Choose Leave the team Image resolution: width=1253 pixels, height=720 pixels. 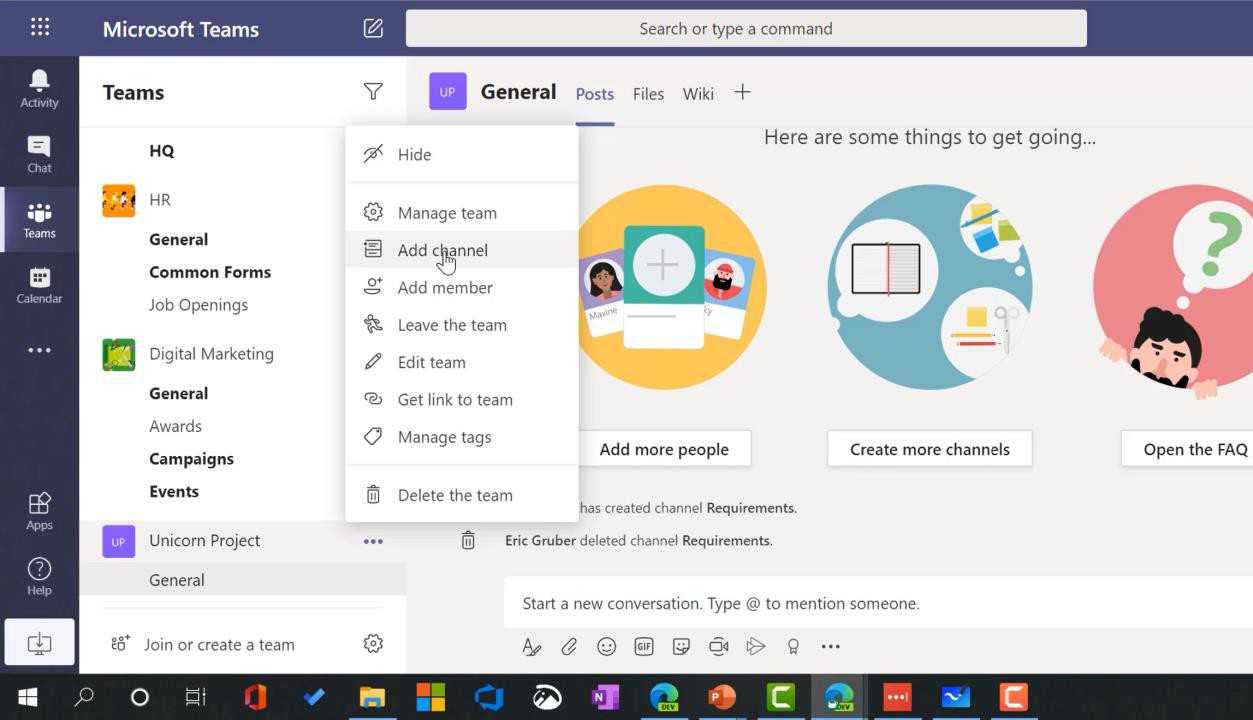coord(462,325)
